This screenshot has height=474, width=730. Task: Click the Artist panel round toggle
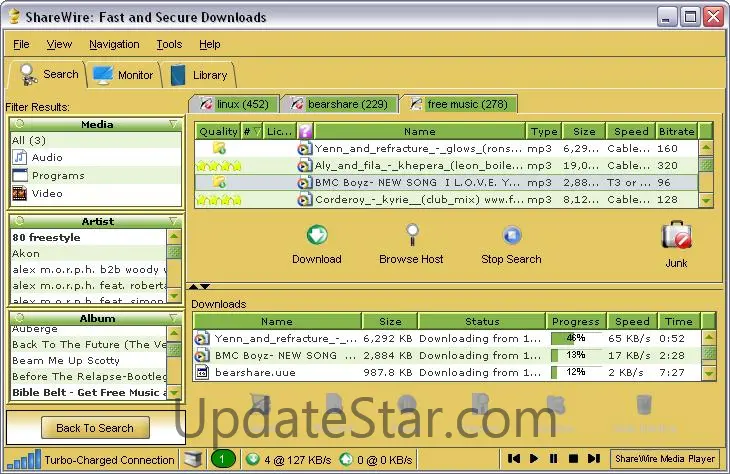coord(20,221)
